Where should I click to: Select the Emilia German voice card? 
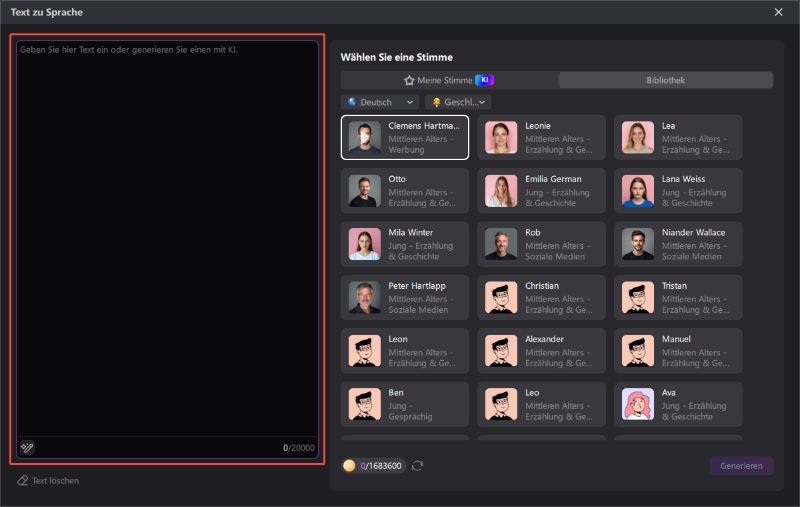coord(541,190)
